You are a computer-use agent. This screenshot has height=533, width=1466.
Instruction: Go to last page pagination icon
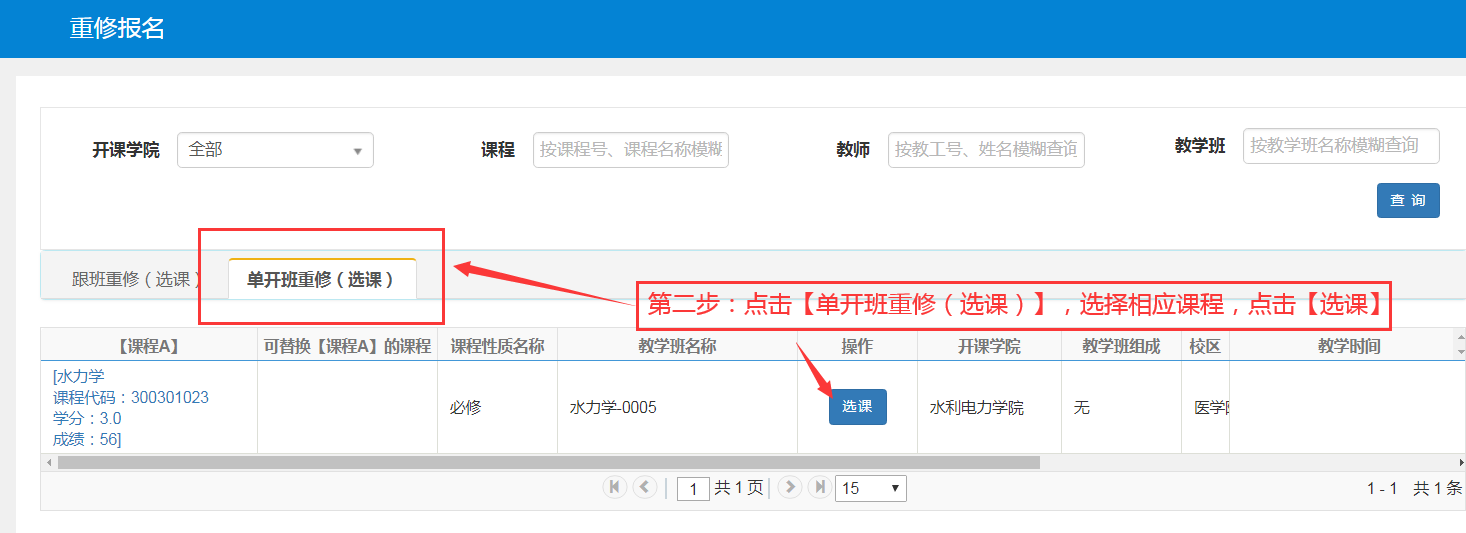click(x=819, y=487)
